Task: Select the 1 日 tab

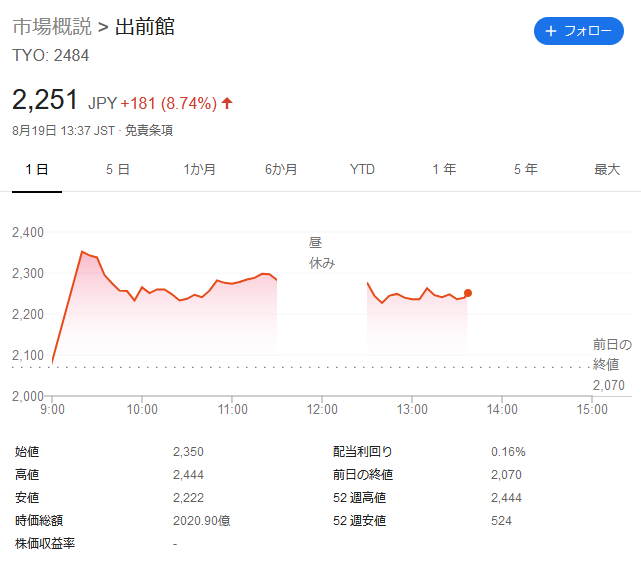Action: (x=37, y=169)
